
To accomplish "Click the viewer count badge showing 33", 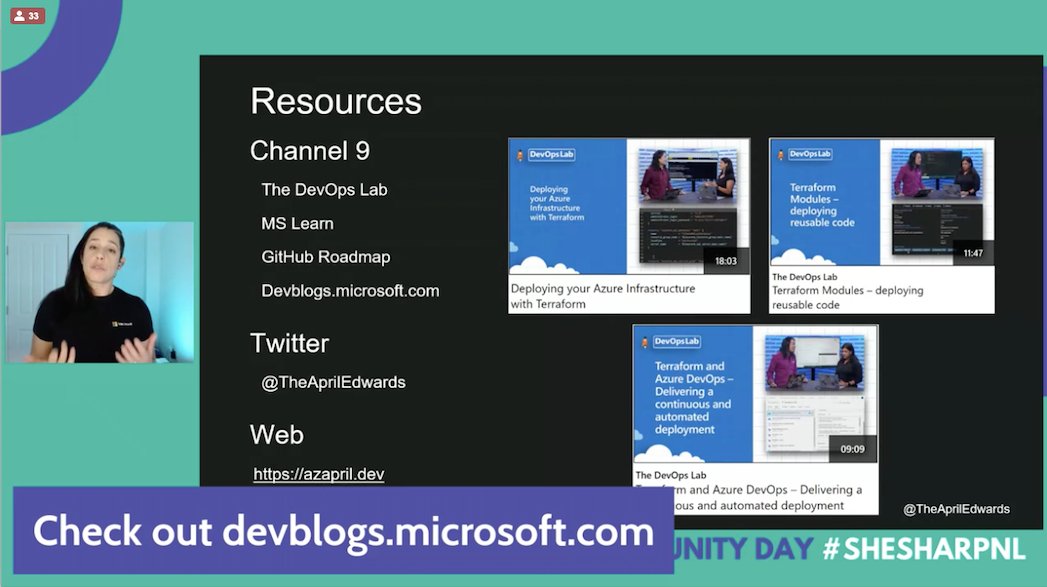I will 27,15.
